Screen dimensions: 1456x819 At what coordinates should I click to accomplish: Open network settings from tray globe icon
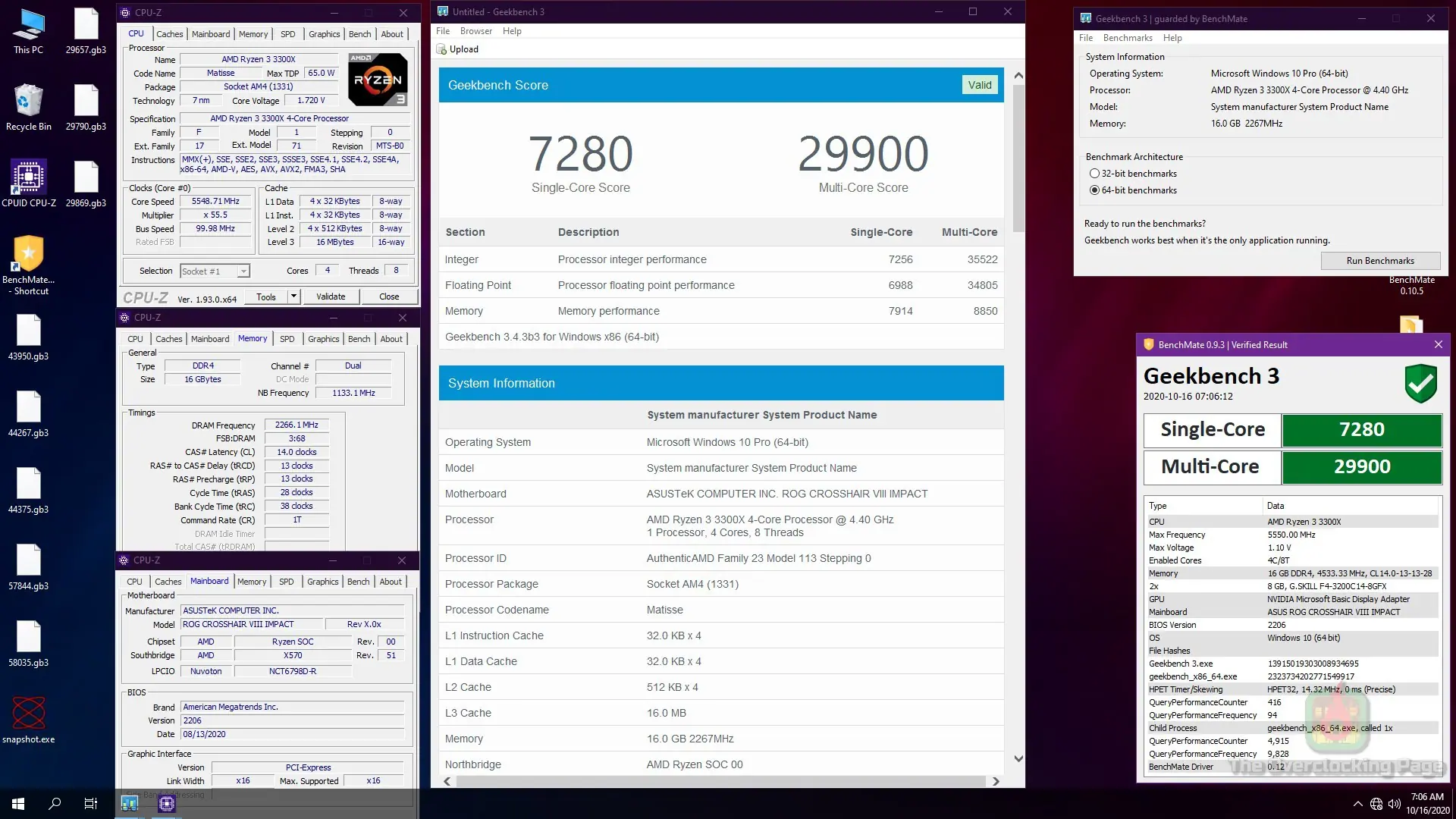(1376, 804)
